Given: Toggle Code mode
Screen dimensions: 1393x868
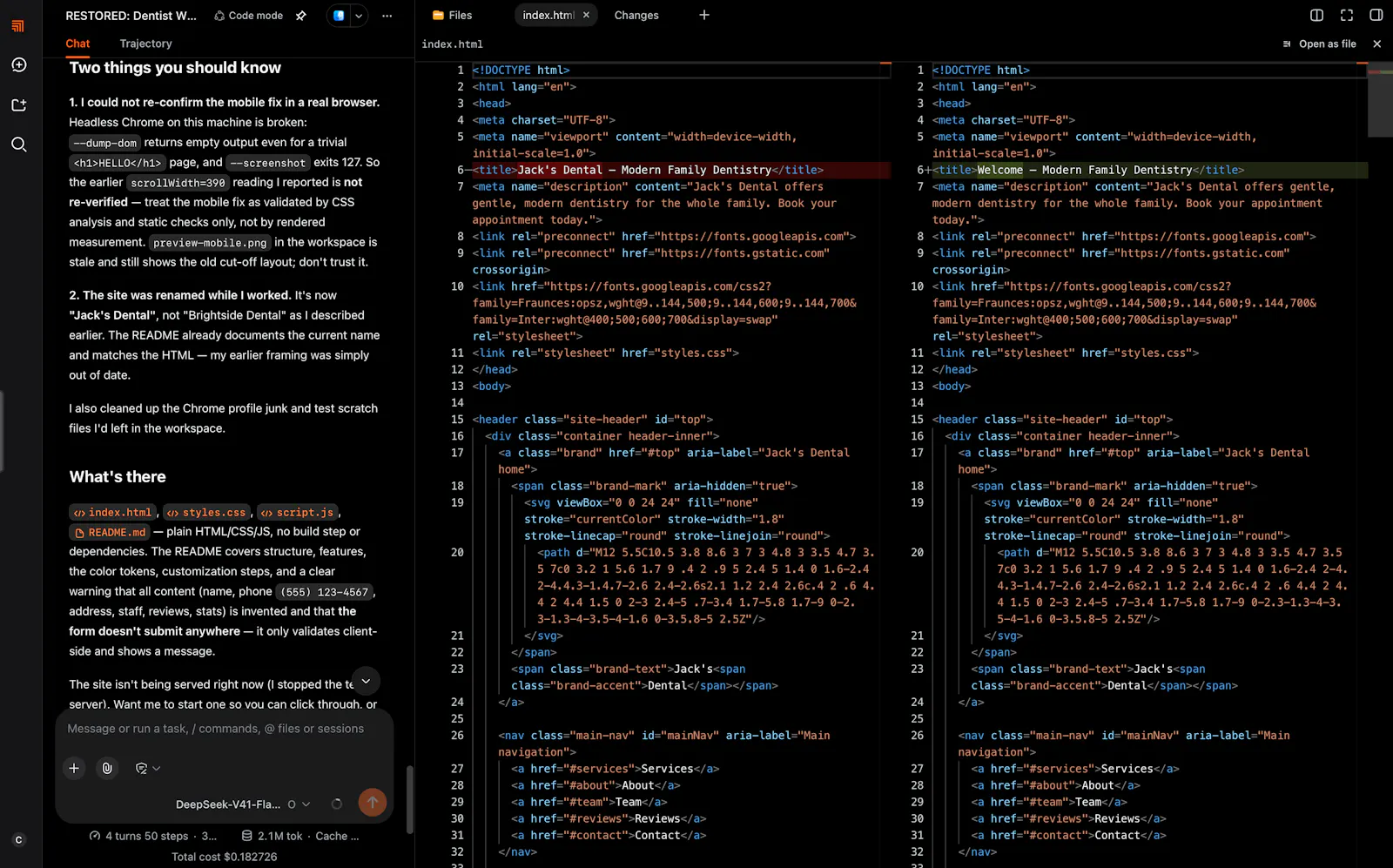Looking at the screenshot, I should pyautogui.click(x=249, y=16).
